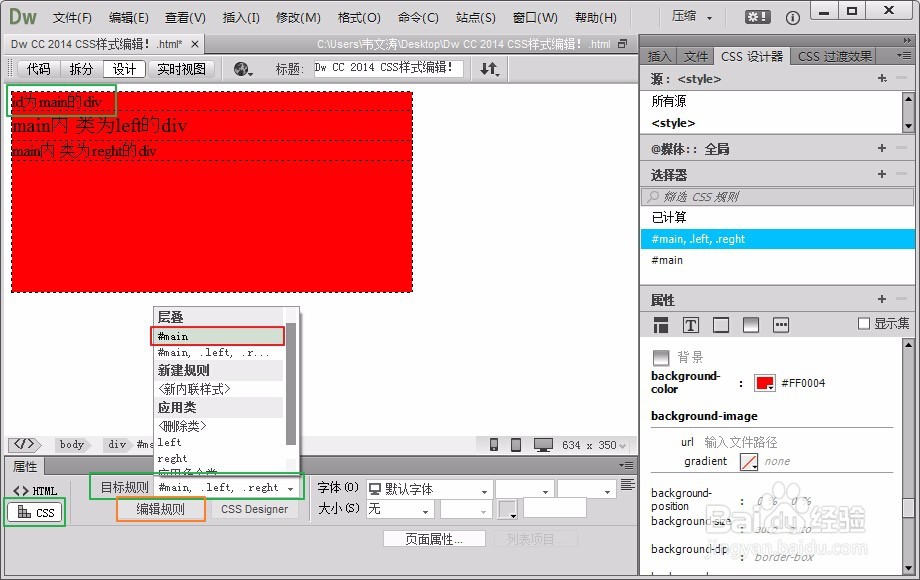Toggle 实时视图 live view
Screen dimensions: 920x580
click(181, 69)
